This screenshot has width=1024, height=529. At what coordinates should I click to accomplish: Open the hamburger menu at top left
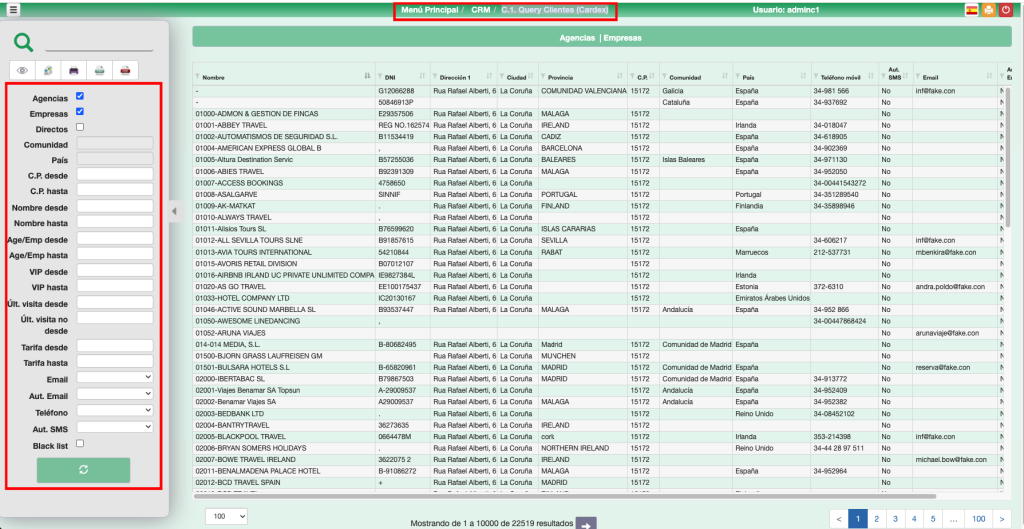(13, 9)
